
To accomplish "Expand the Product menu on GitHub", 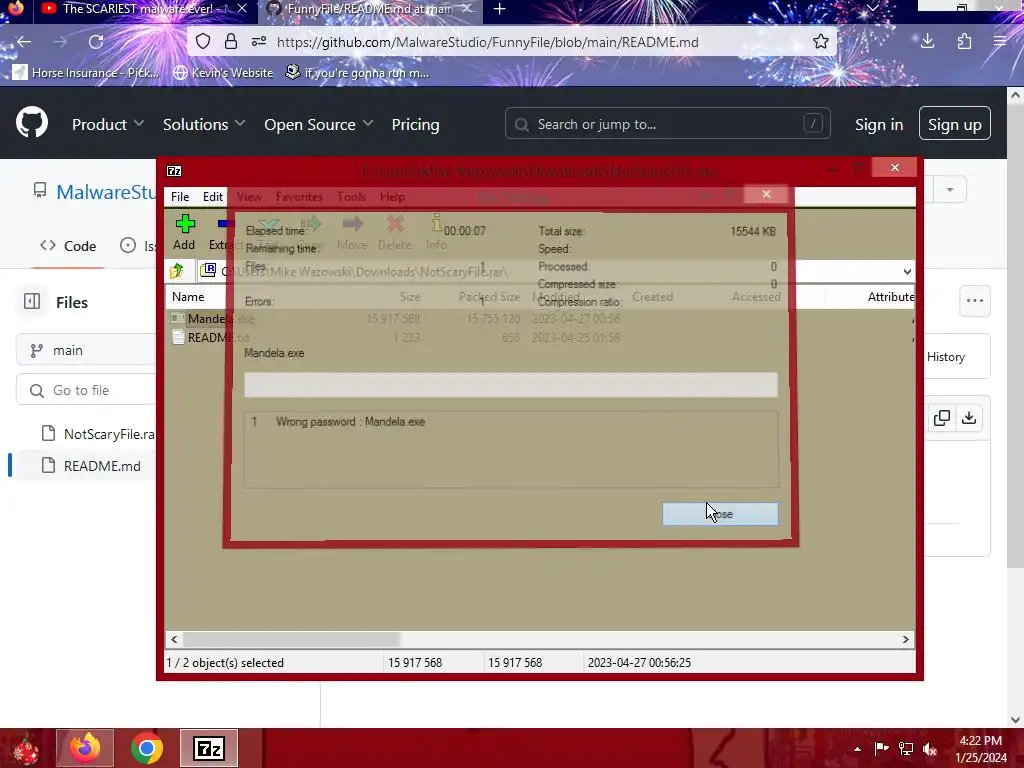I will pyautogui.click(x=108, y=124).
